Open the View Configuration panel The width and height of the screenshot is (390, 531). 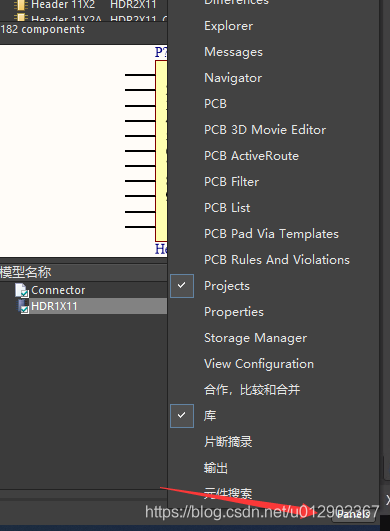pyautogui.click(x=259, y=364)
